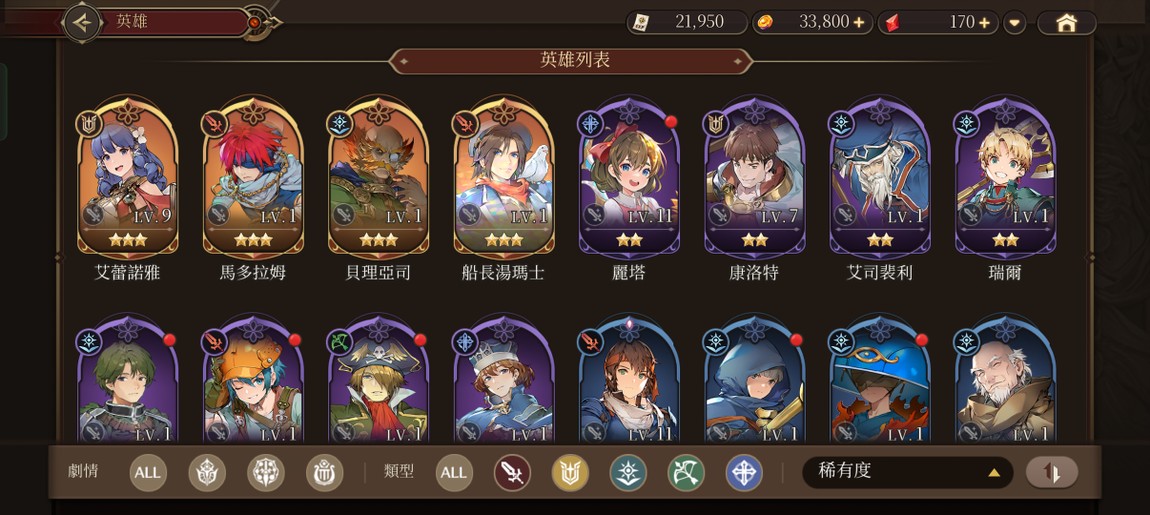Toggle the sort order direction button
Viewport: 1150px width, 515px height.
click(1052, 472)
